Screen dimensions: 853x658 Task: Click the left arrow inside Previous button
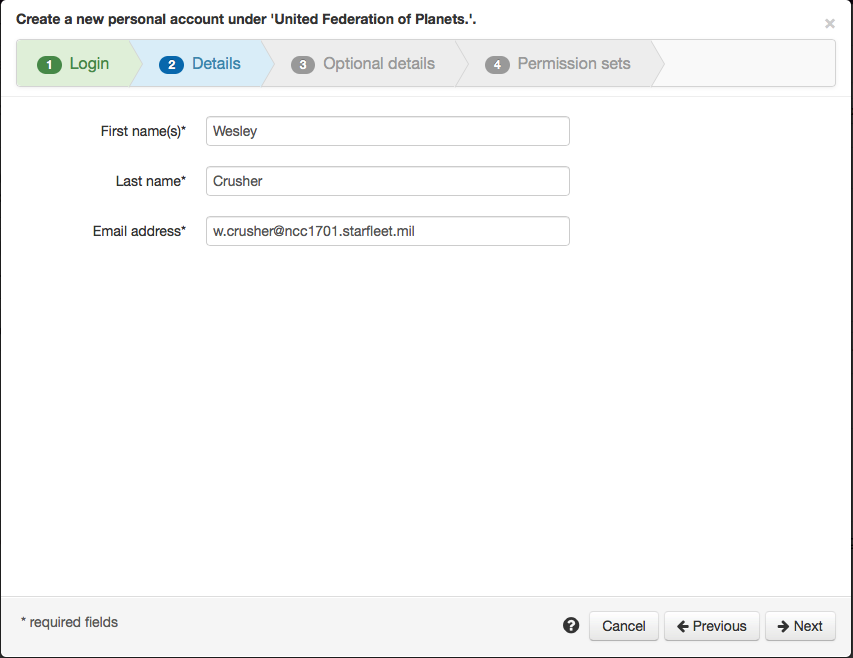[686, 626]
